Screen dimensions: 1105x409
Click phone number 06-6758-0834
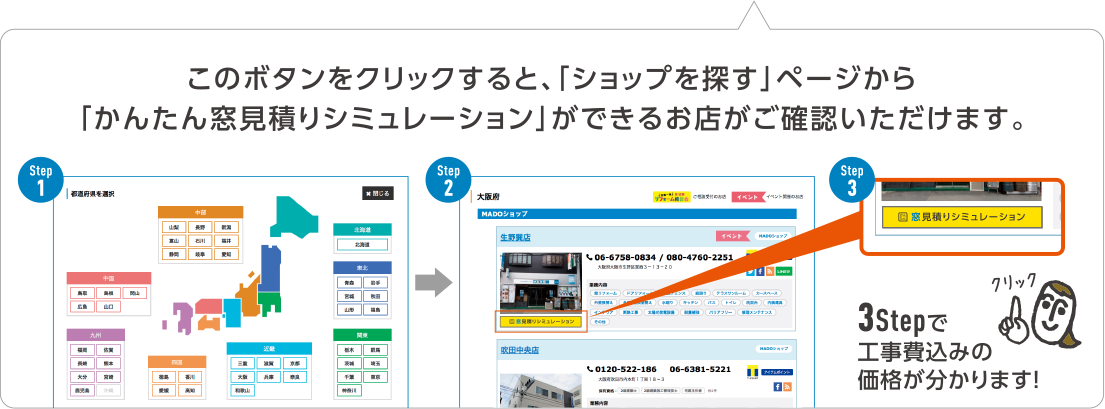tap(625, 257)
